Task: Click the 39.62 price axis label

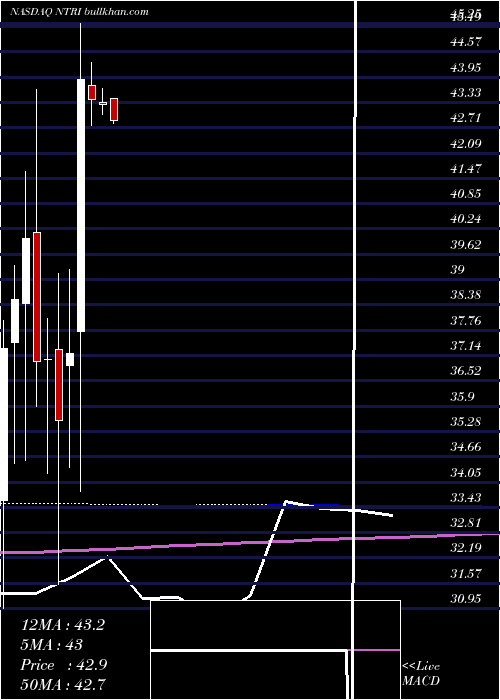Action: pyautogui.click(x=466, y=245)
